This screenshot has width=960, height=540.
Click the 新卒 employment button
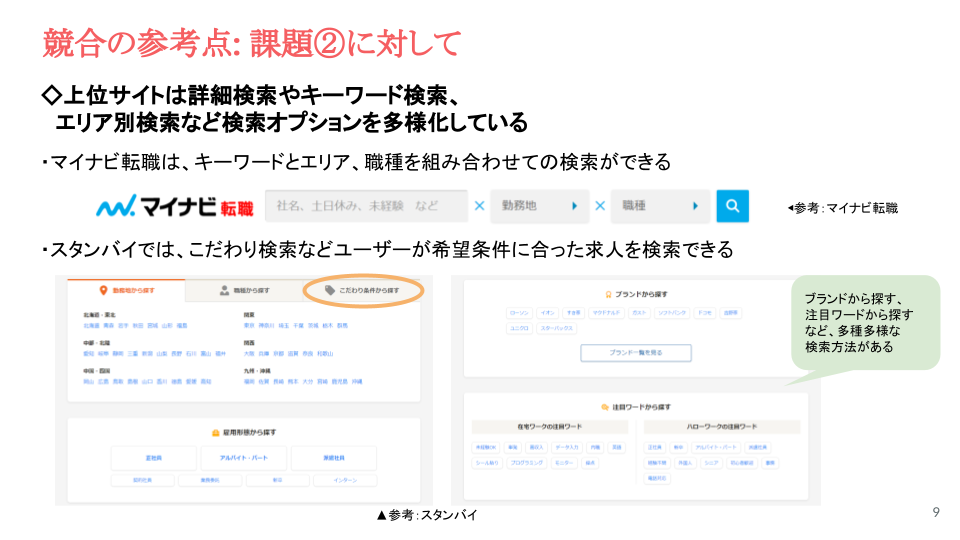277,481
